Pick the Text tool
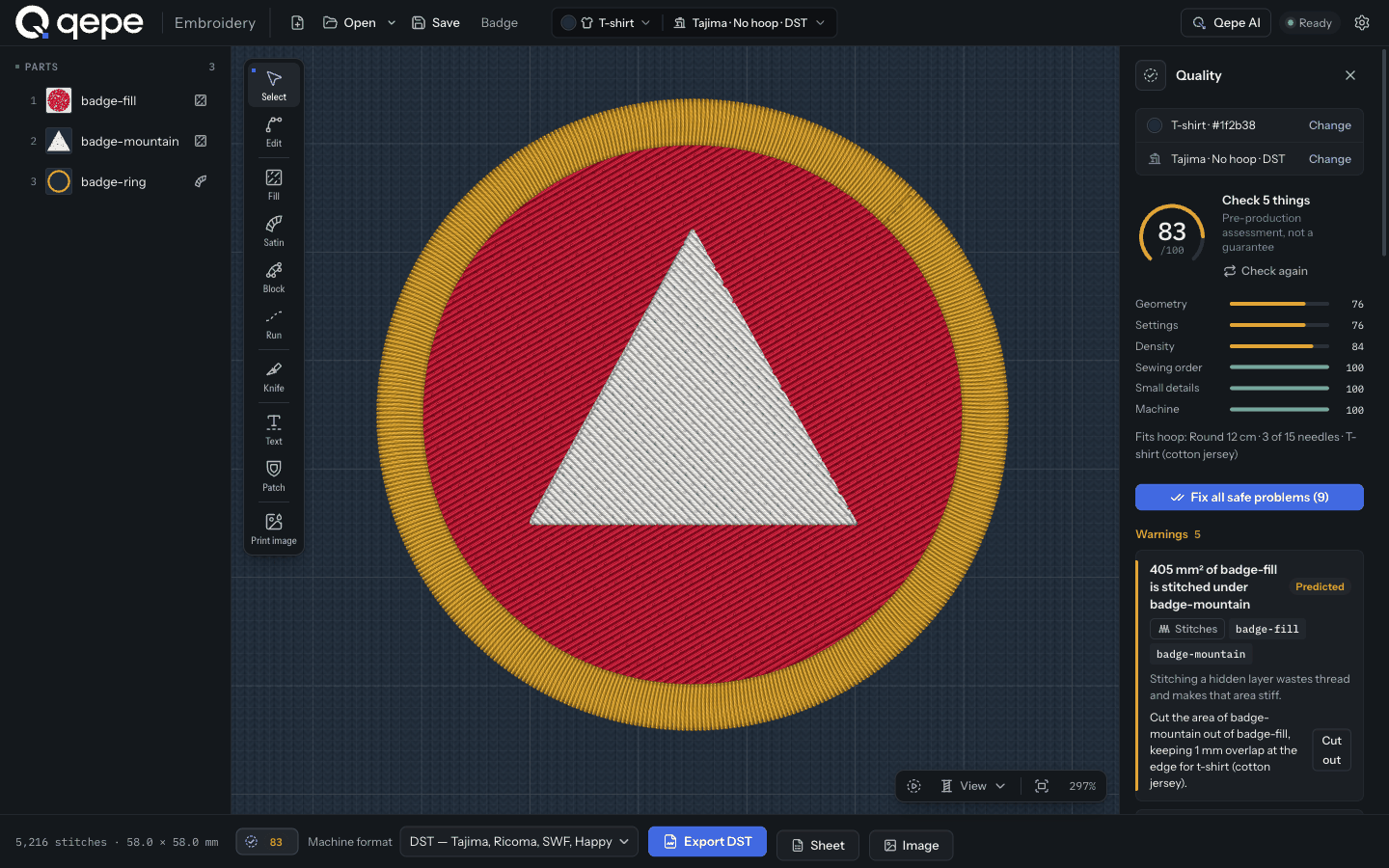The image size is (1389, 868). tap(274, 429)
